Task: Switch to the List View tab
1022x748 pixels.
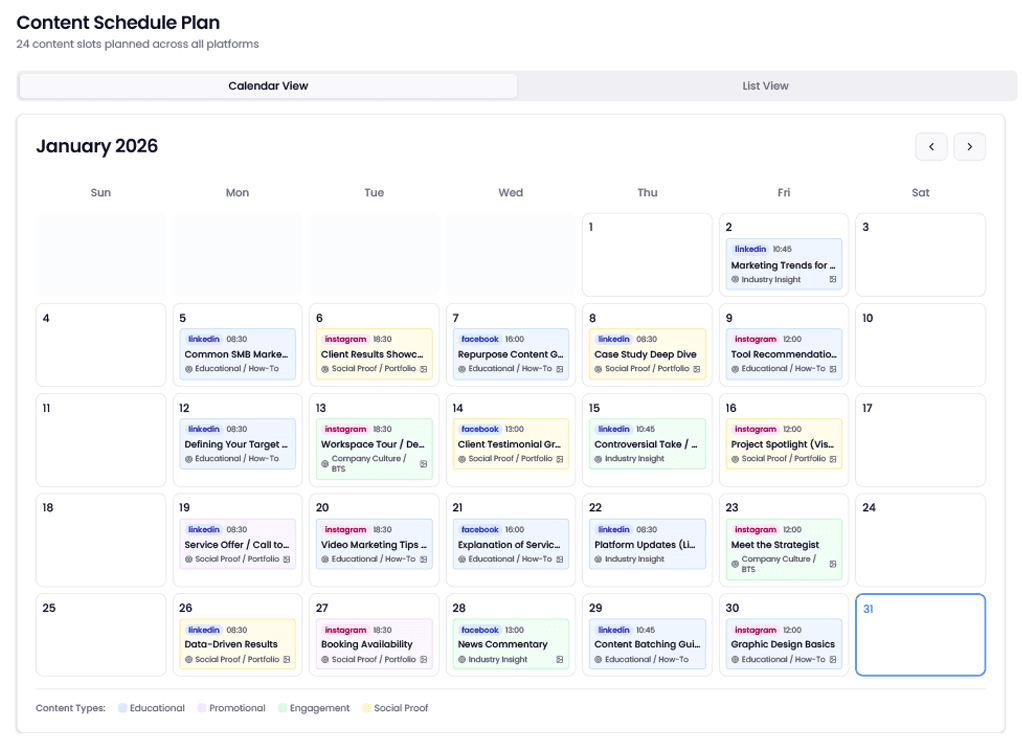Action: (765, 86)
